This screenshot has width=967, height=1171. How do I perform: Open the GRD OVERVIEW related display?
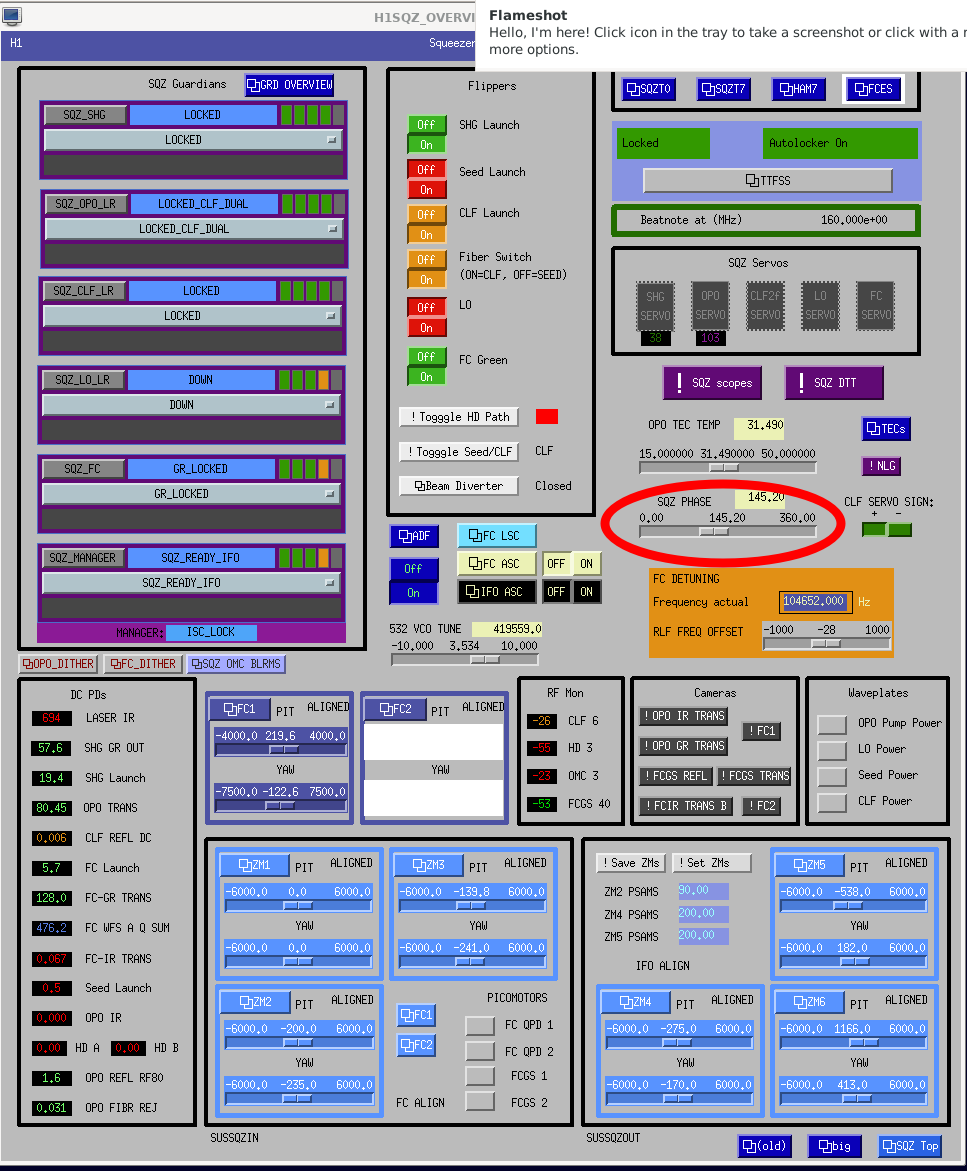click(x=289, y=85)
